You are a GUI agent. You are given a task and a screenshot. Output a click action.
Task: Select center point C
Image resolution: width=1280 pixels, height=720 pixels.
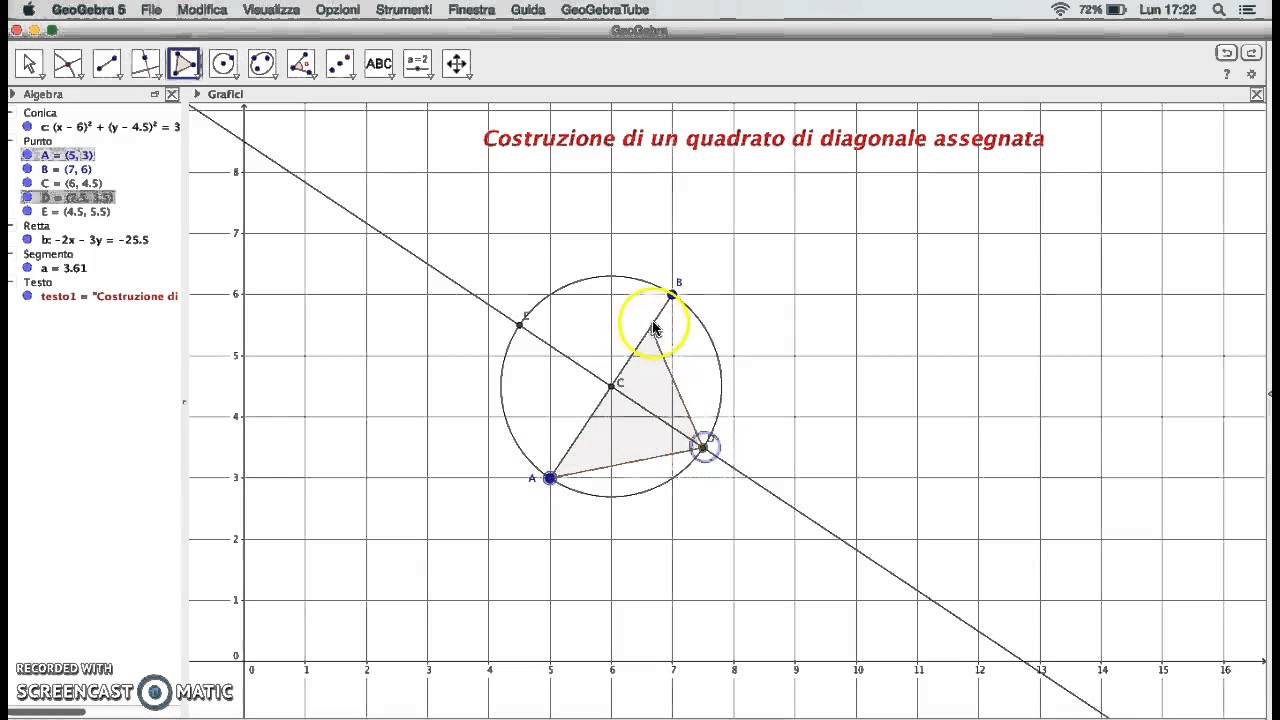pyautogui.click(x=611, y=386)
